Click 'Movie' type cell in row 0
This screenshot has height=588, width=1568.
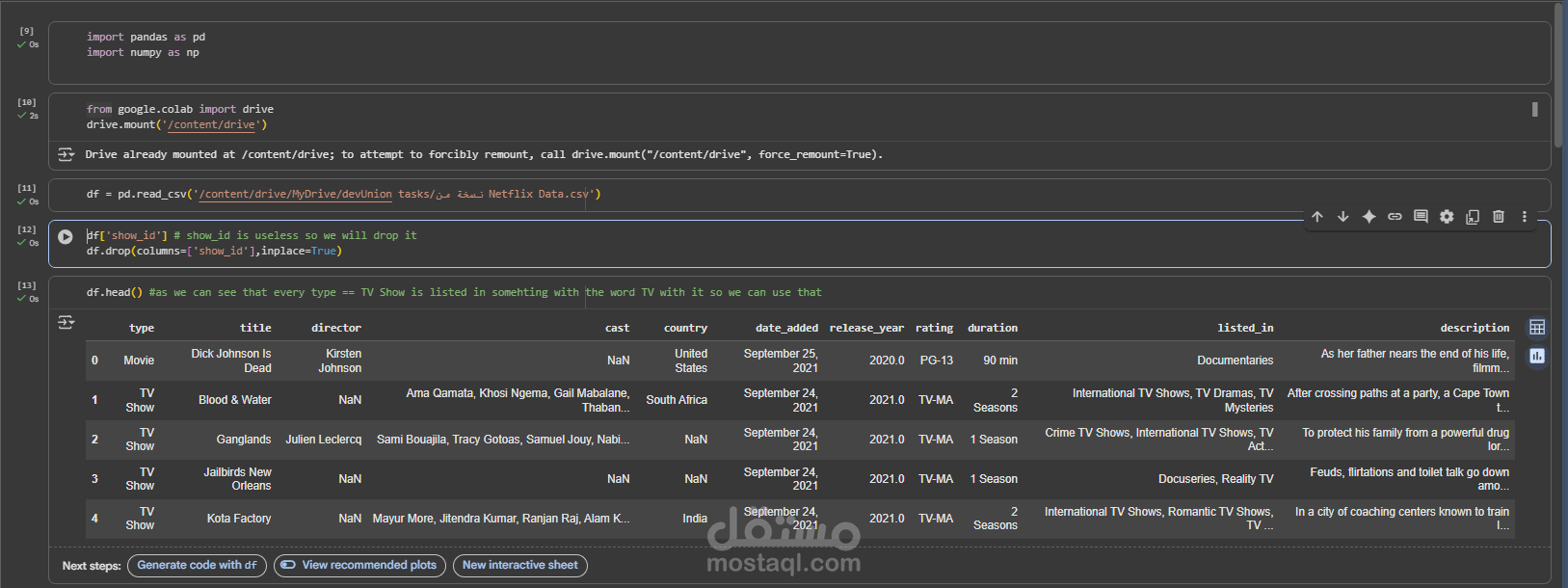point(139,361)
